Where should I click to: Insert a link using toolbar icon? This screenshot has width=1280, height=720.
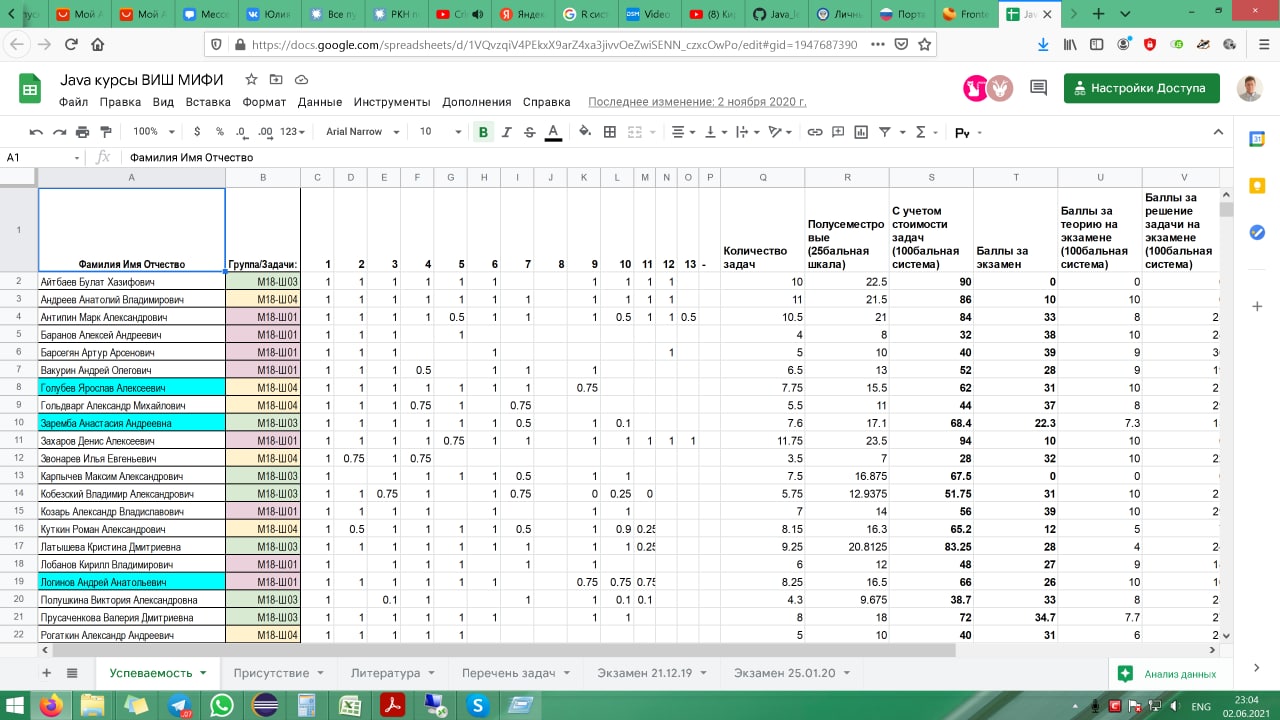tap(815, 132)
